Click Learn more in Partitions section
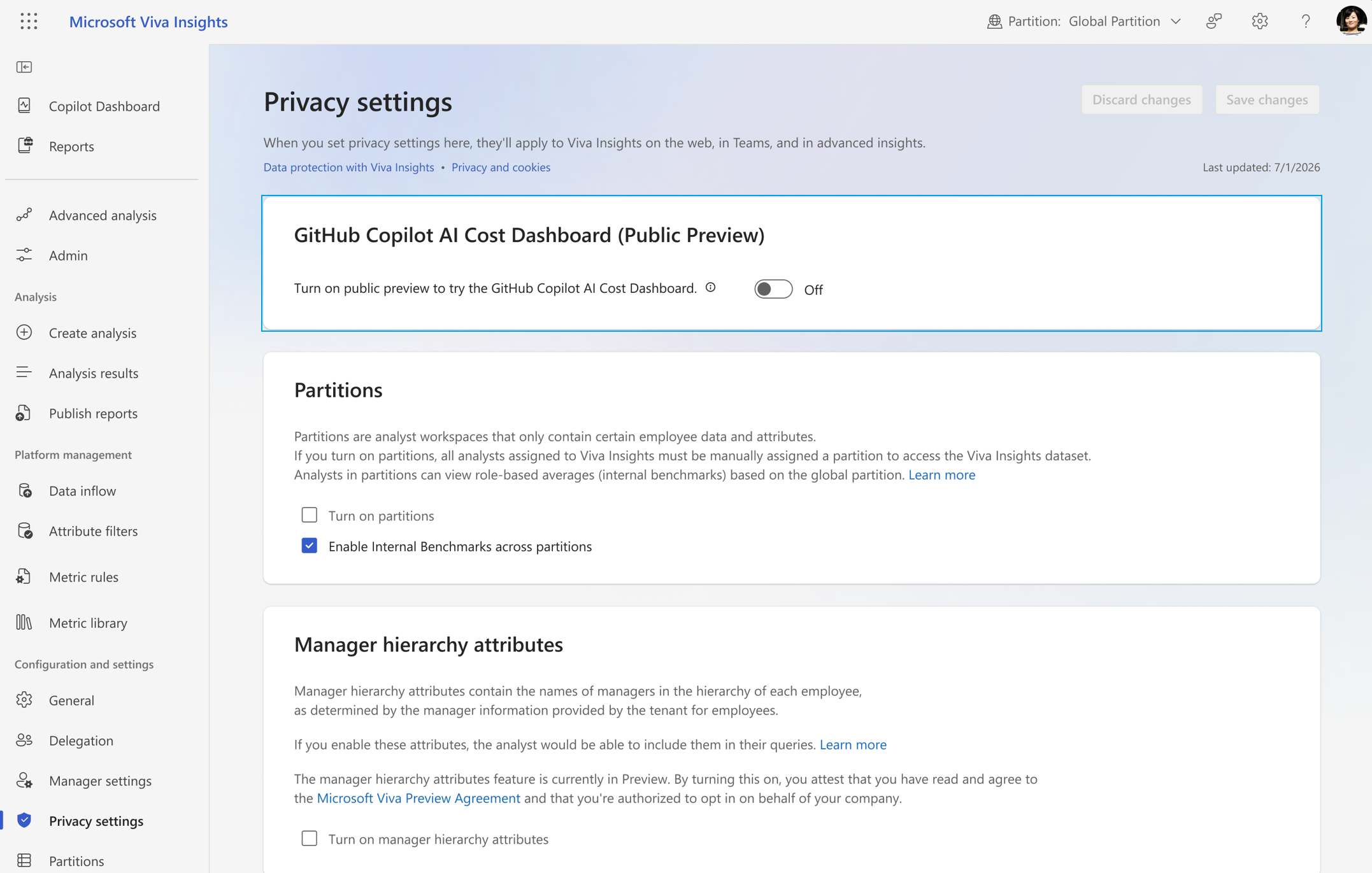Screen dimensions: 1372x873 (941, 474)
